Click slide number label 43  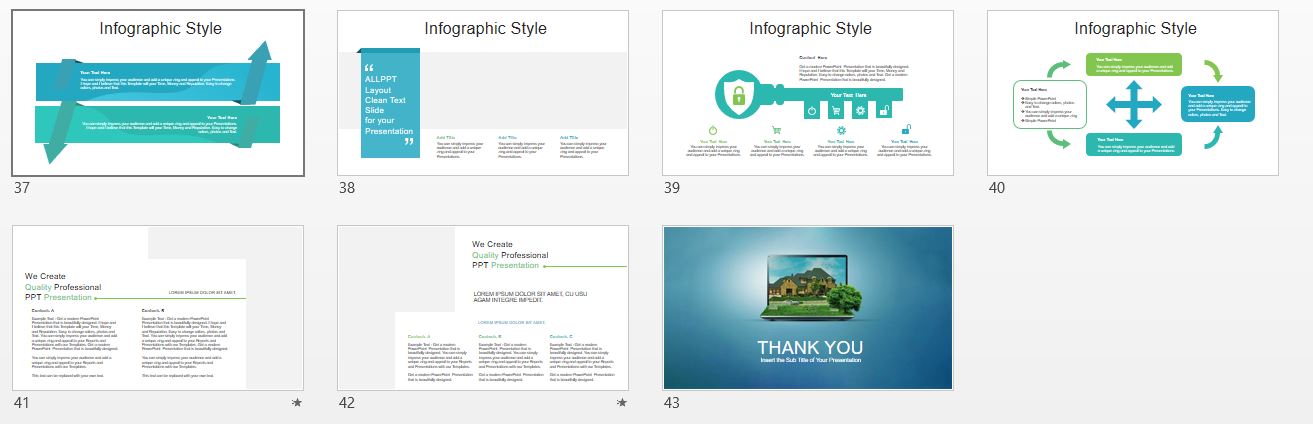[672, 403]
